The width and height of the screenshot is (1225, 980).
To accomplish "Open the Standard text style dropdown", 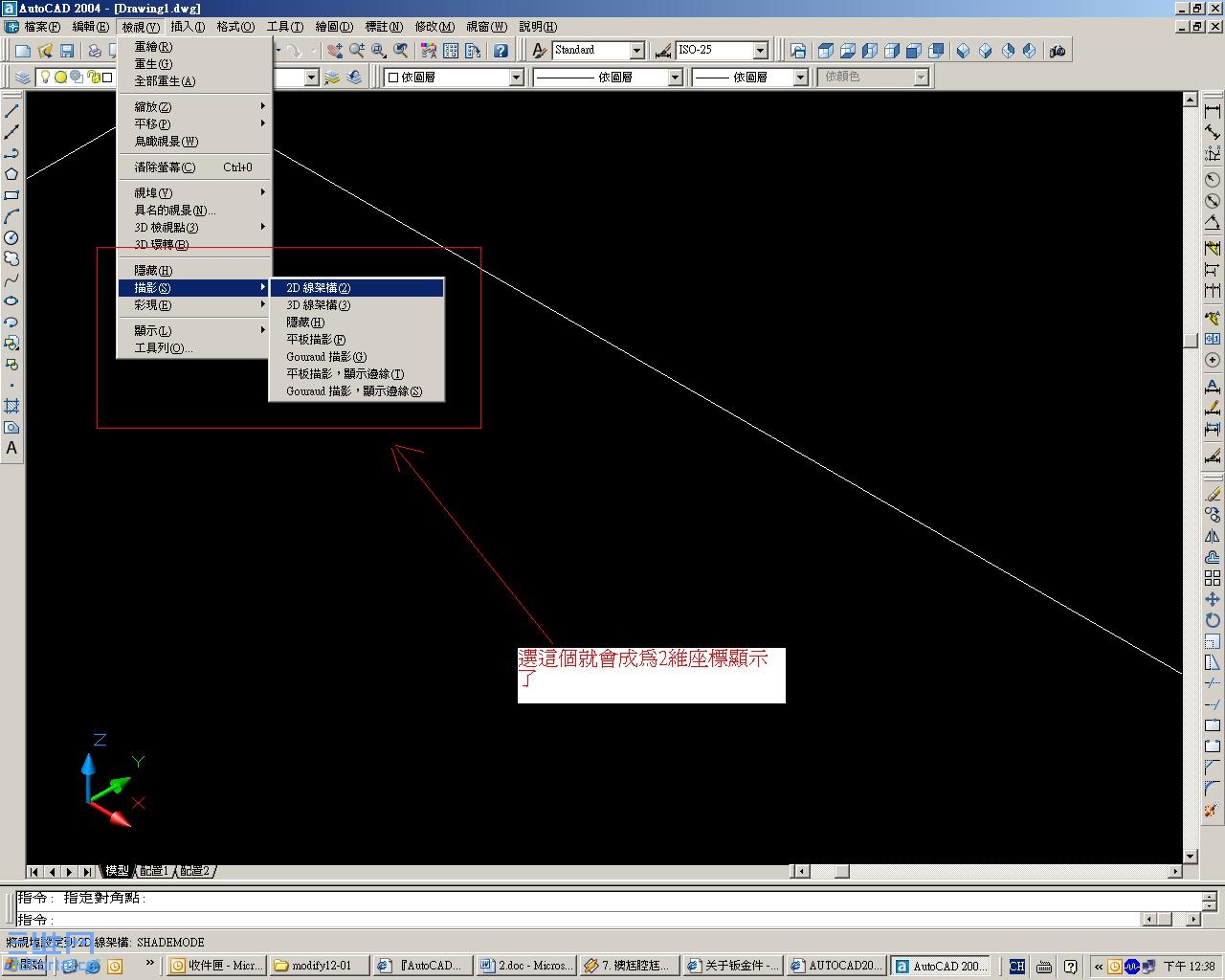I will 636,50.
